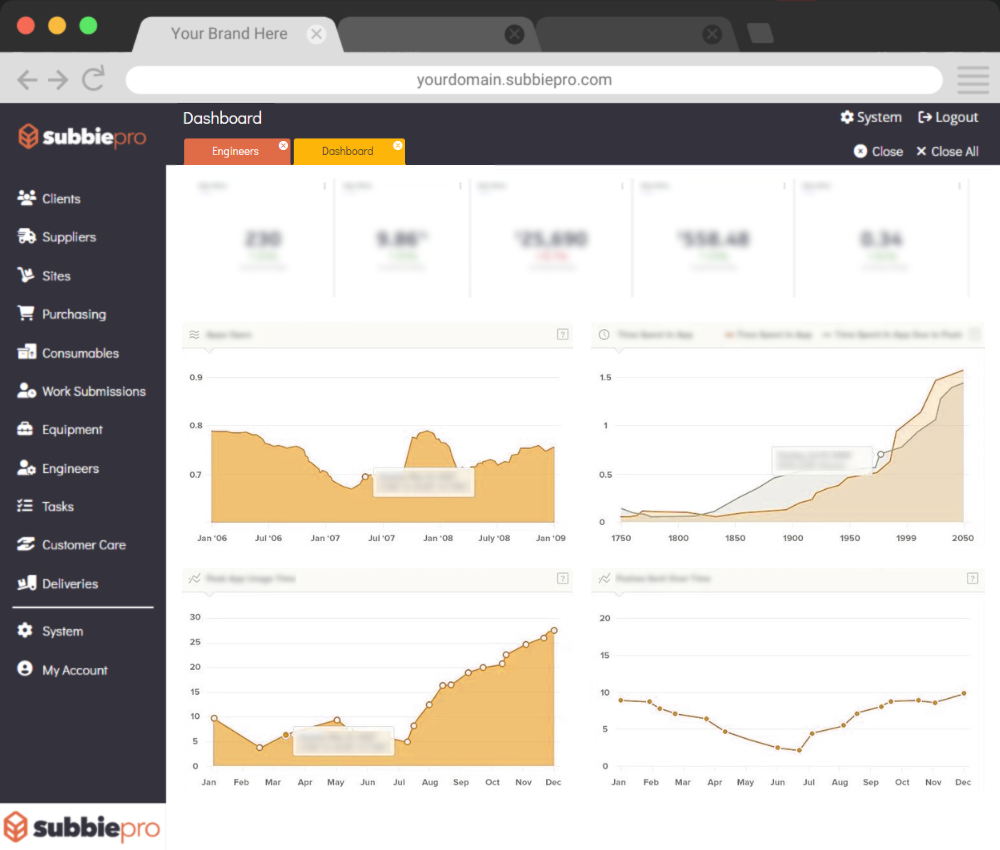This screenshot has height=850, width=1000.
Task: Open Equipment via its toolbox icon
Action: pos(26,430)
